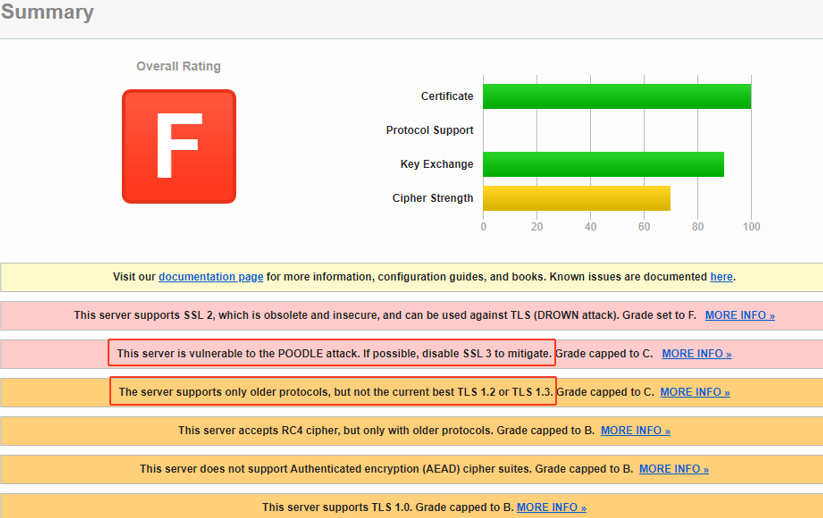Open MORE INFO for older protocols warning

pyautogui.click(x=694, y=392)
